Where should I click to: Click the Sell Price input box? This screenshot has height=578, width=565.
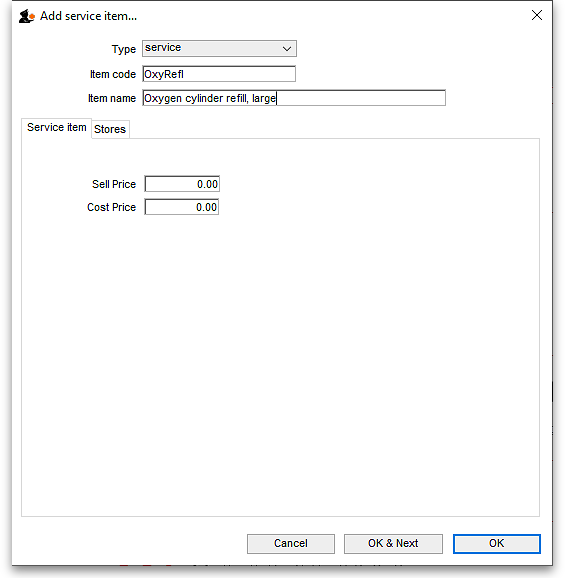(182, 184)
